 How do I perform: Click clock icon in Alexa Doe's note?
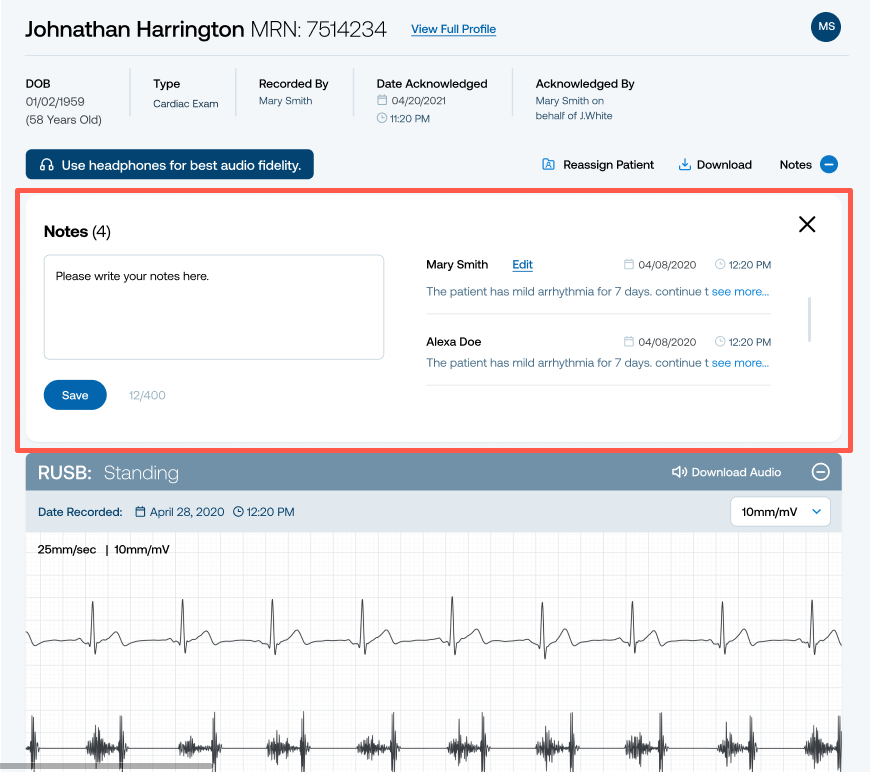point(720,342)
